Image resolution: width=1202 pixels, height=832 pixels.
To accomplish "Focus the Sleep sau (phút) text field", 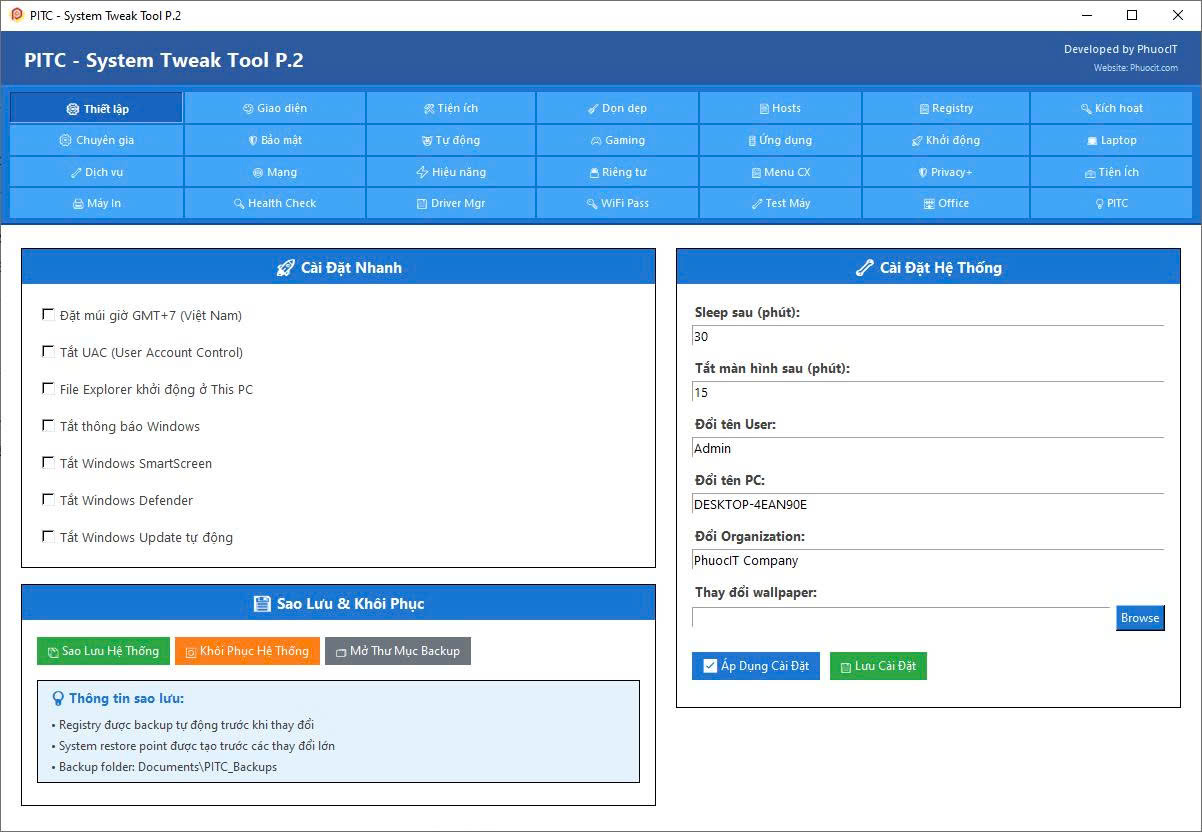I will click(x=927, y=337).
